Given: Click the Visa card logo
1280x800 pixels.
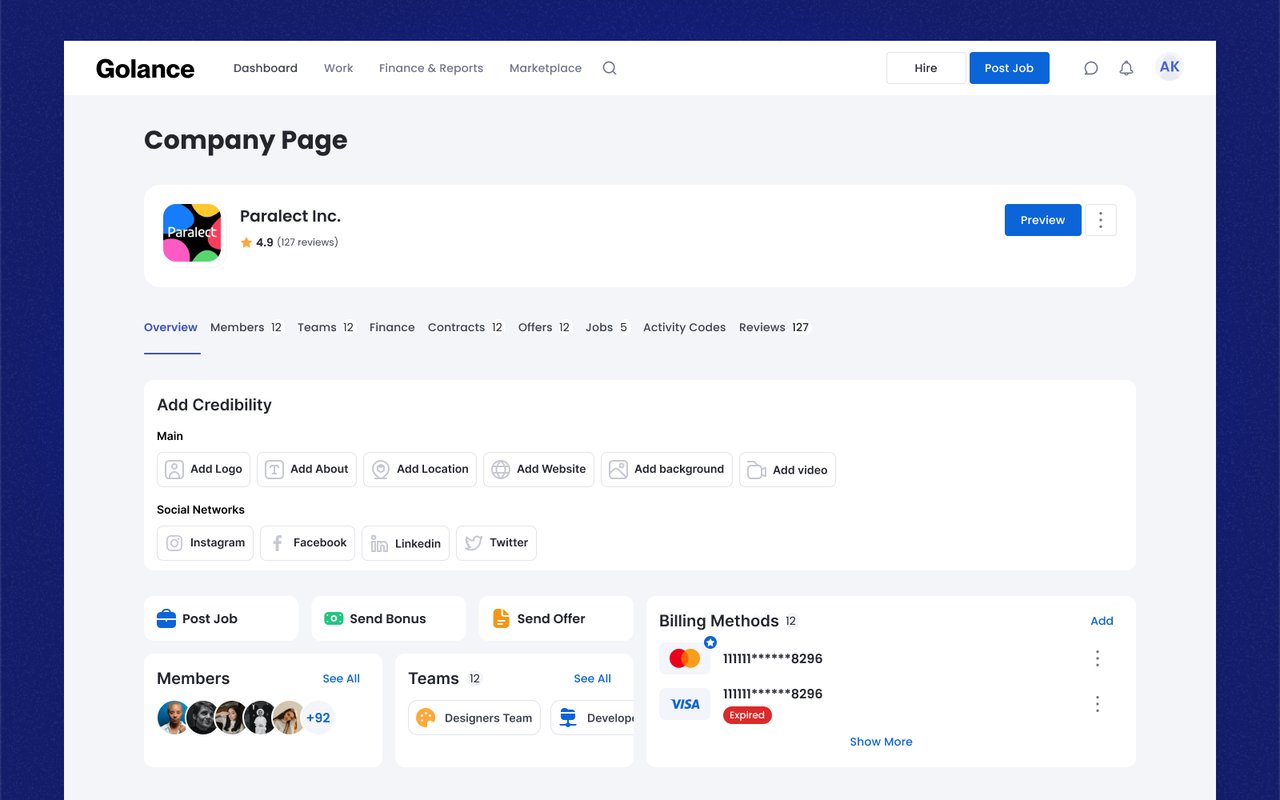Looking at the screenshot, I should click(685, 704).
